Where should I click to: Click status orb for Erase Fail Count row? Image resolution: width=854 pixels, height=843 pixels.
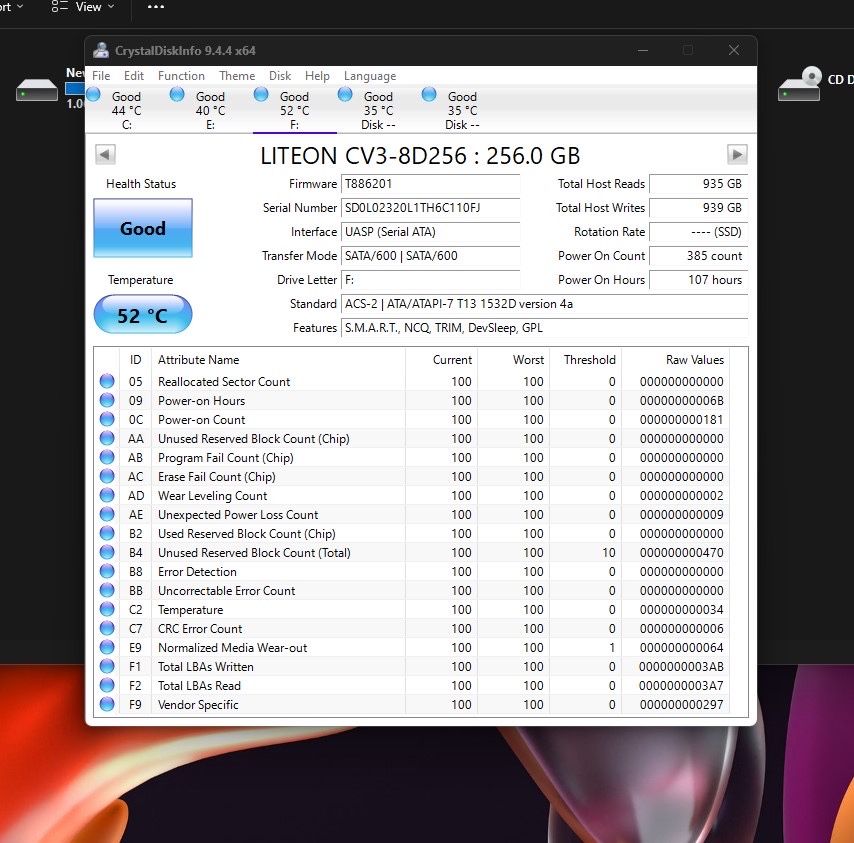(x=107, y=475)
